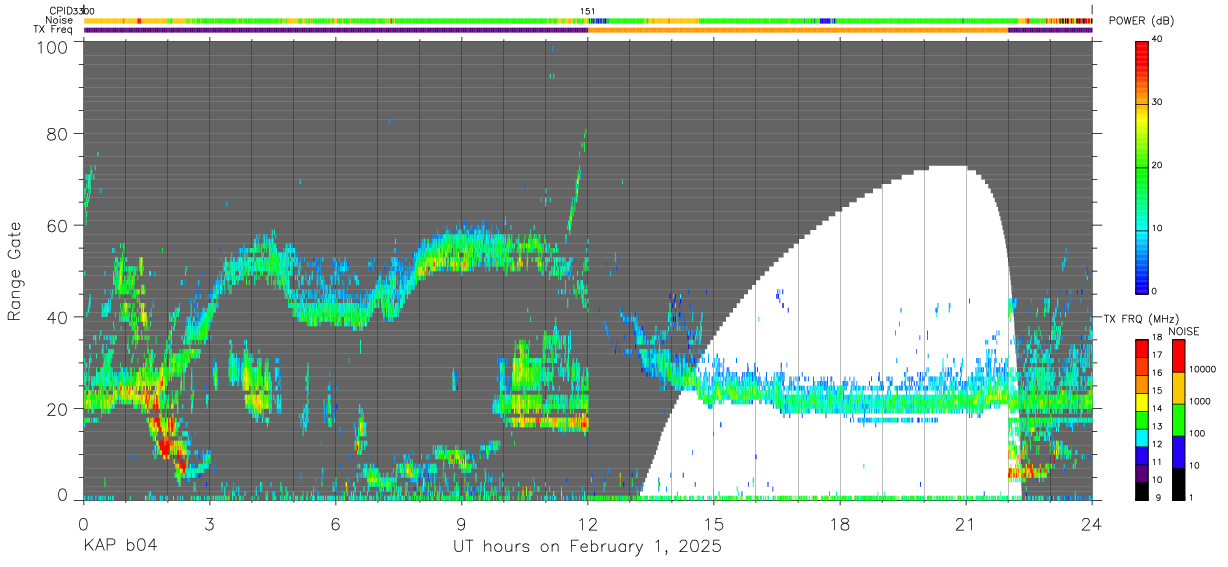Click the 1000 label in NOISE legend

(x=1202, y=401)
